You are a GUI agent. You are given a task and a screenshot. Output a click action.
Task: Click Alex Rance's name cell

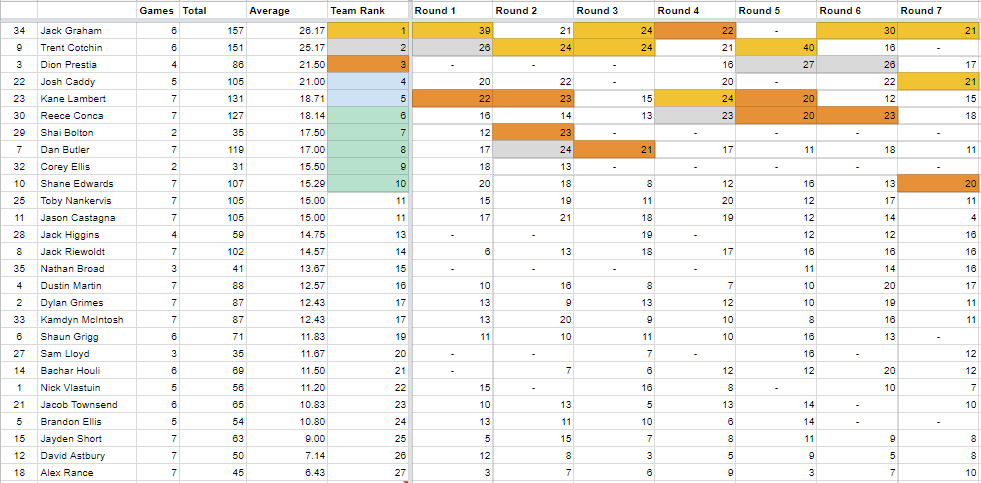(86, 473)
